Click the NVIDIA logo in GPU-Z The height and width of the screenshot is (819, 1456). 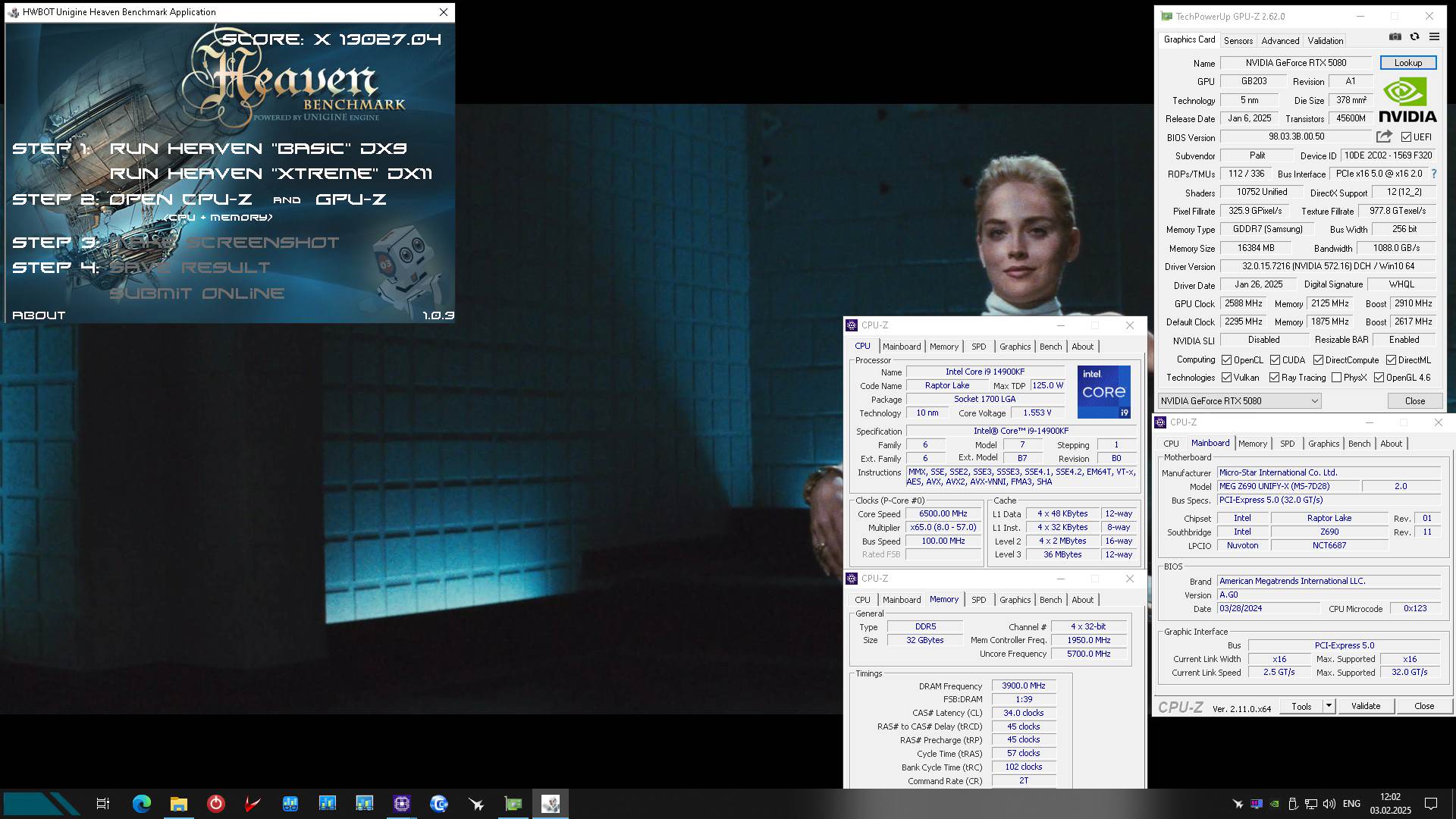point(1407,100)
